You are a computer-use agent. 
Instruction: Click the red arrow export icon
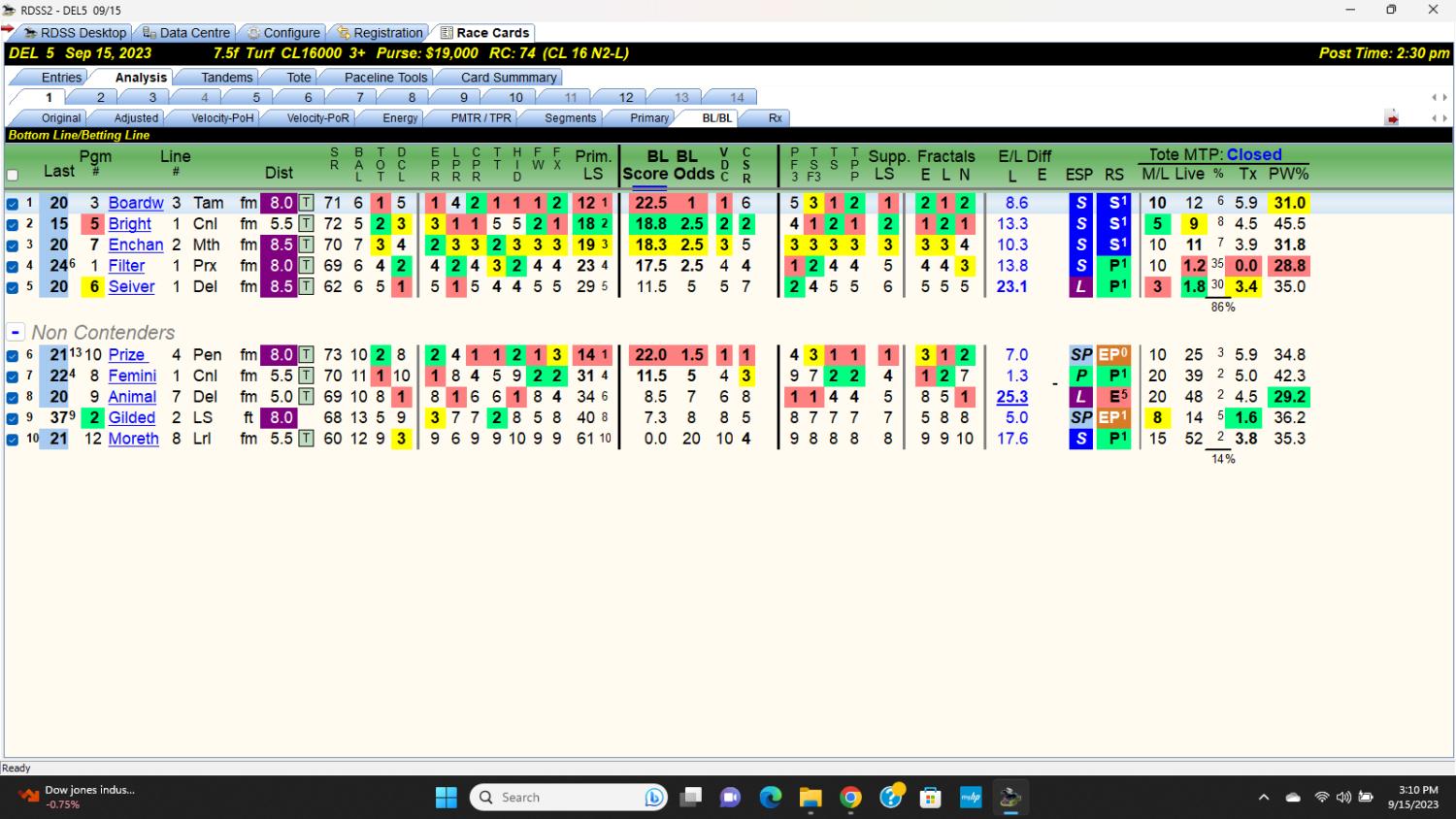pyautogui.click(x=1392, y=118)
